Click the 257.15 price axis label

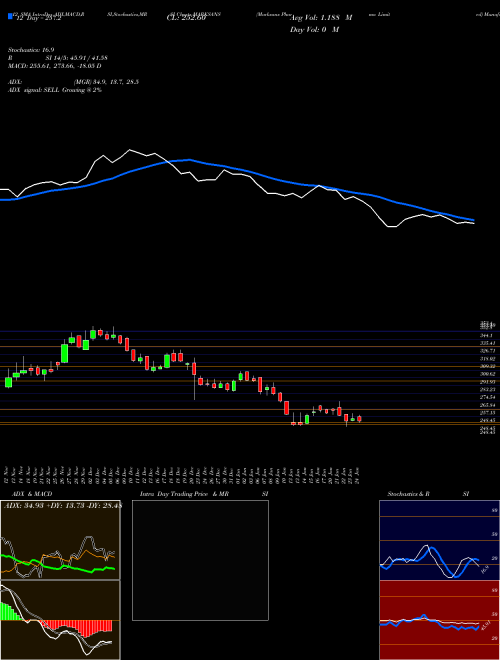[x=487, y=413]
